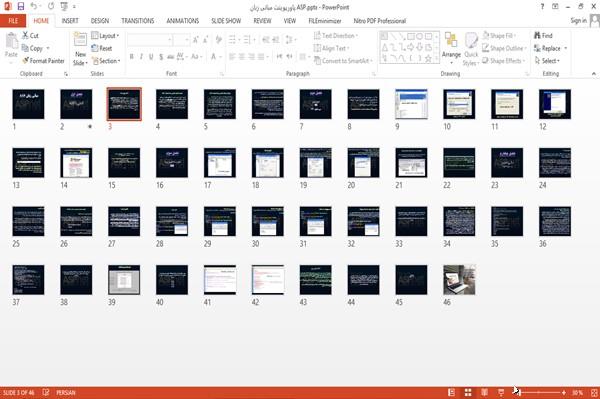Open the TRANSITIONS ribbon tab
This screenshot has height=399, width=600.
point(138,21)
